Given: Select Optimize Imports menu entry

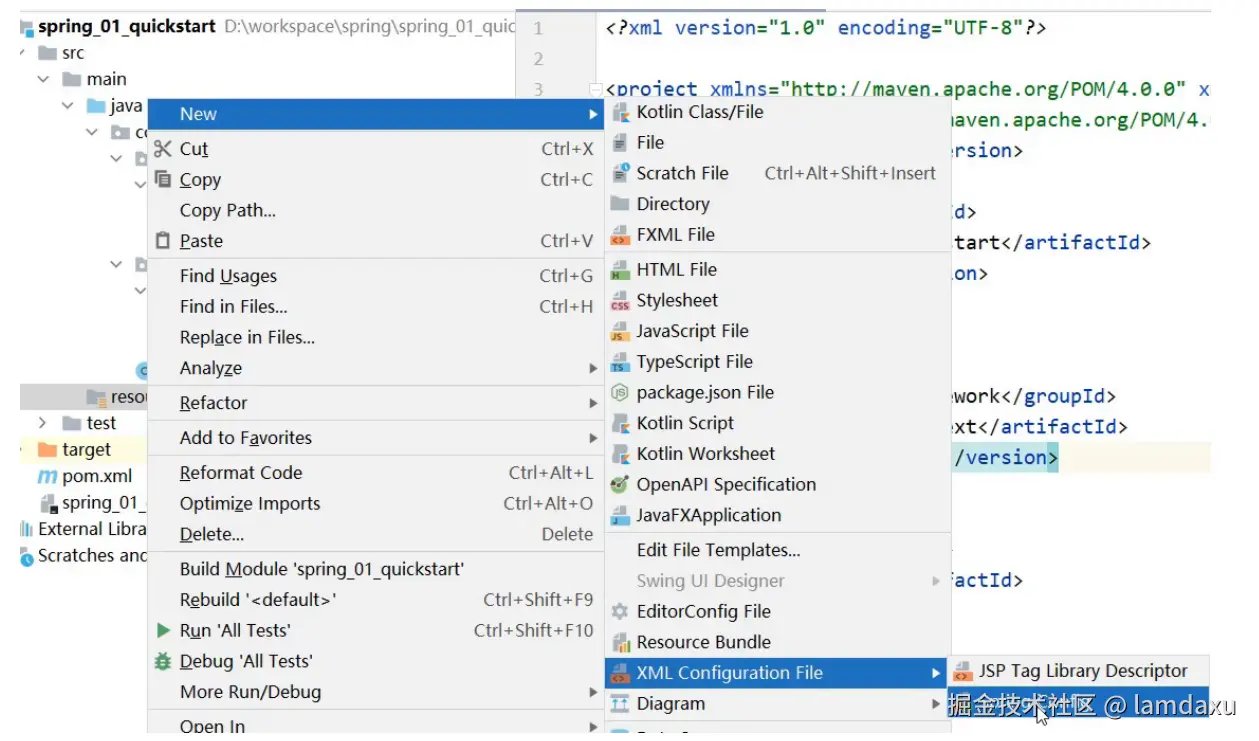Looking at the screenshot, I should tap(376, 504).
